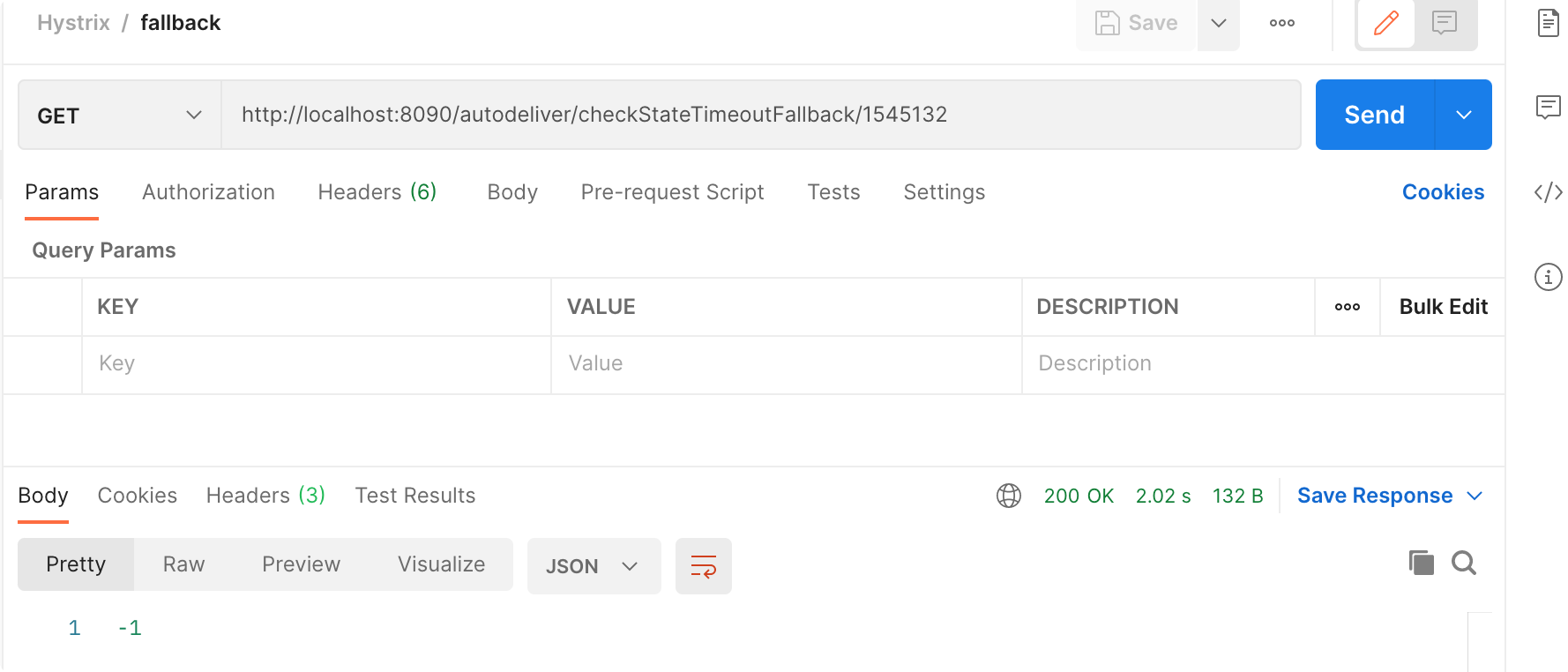The width and height of the screenshot is (1568, 672).
Task: Click the 132 B response size
Action: pyautogui.click(x=1237, y=496)
